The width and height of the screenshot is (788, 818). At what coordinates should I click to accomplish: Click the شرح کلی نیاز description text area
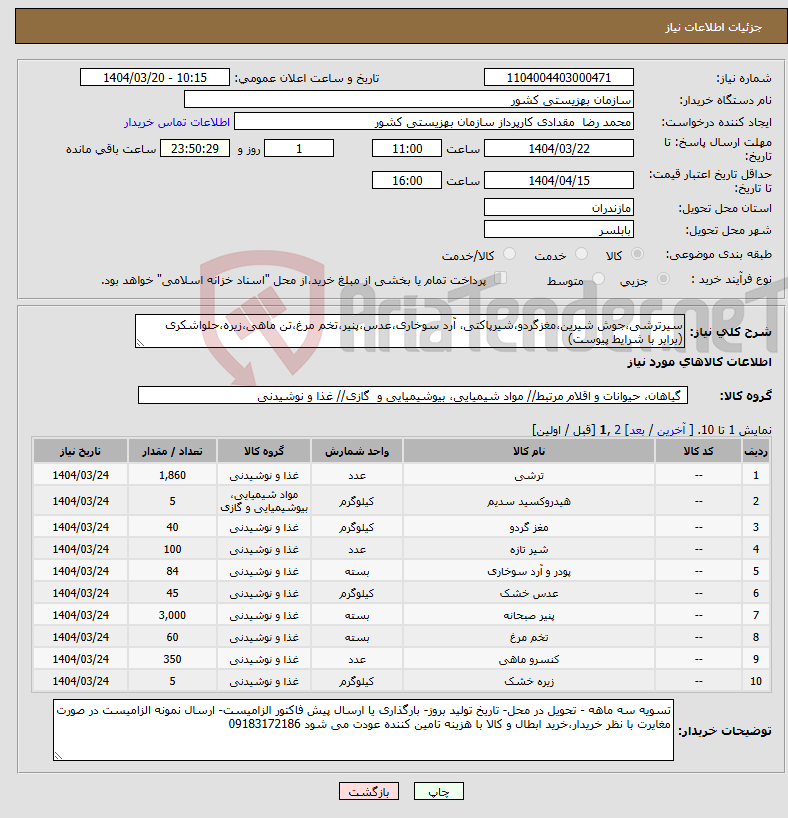point(410,331)
